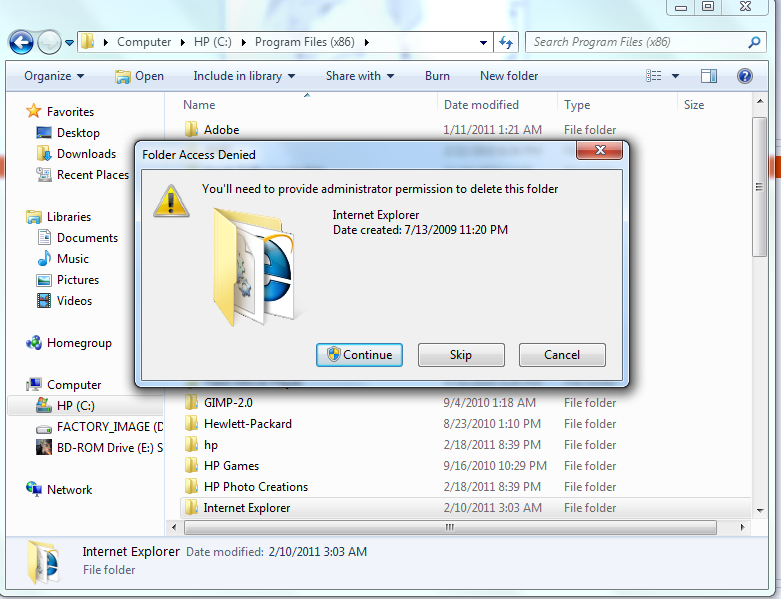Select HP (C:) drive in navigation pane
This screenshot has height=599, width=781.
tap(85, 406)
